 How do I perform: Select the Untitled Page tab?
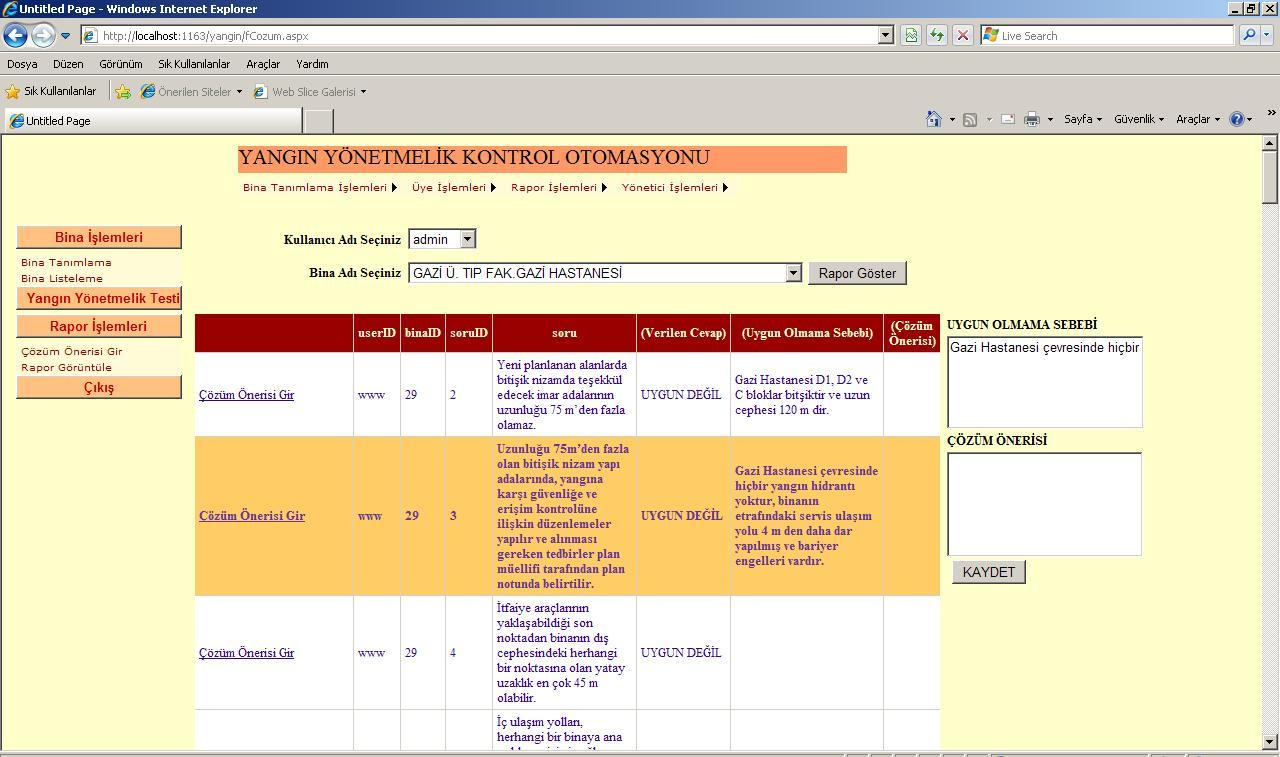pos(152,121)
